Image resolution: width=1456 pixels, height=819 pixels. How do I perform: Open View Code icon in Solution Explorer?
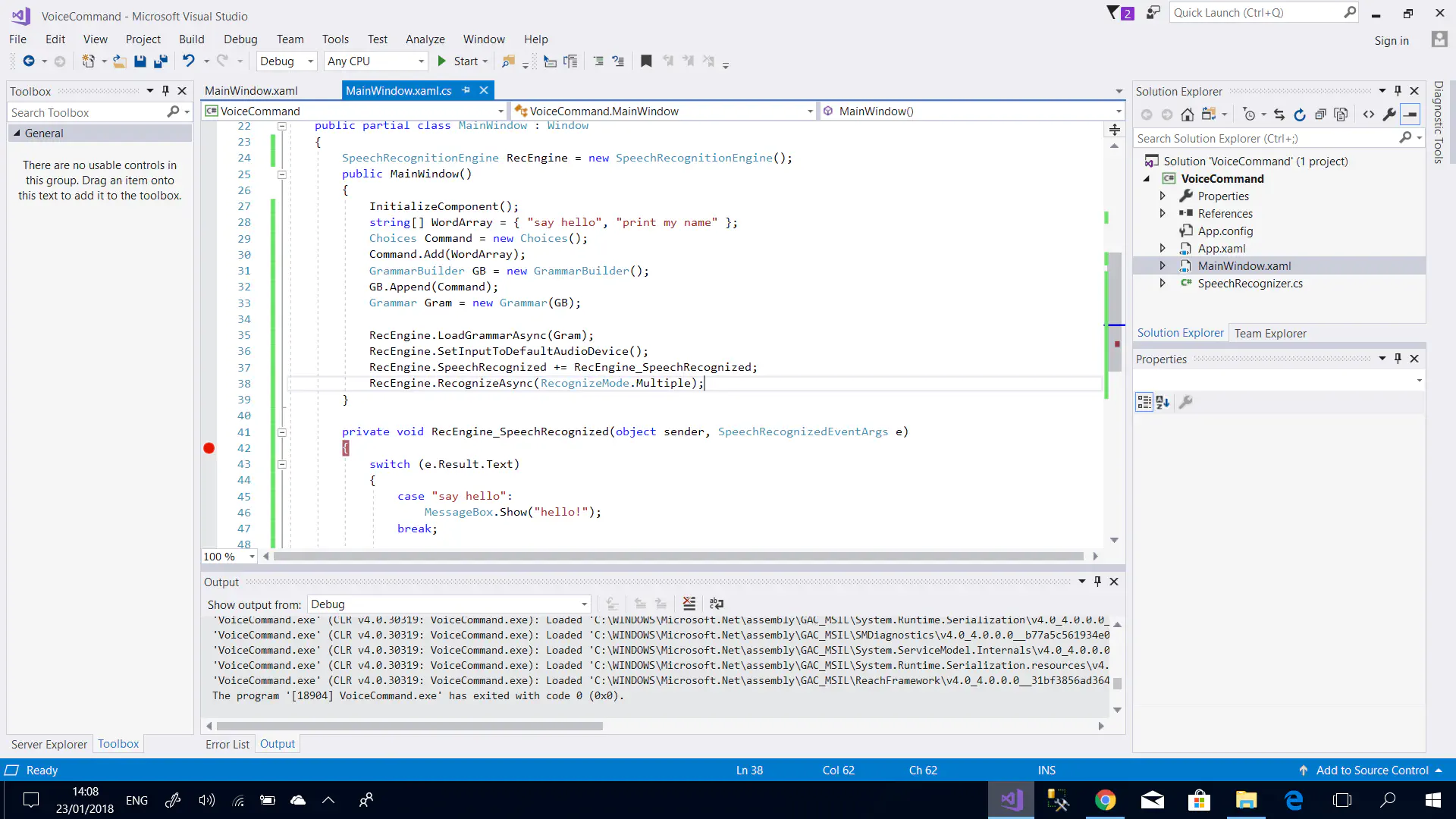click(1369, 115)
